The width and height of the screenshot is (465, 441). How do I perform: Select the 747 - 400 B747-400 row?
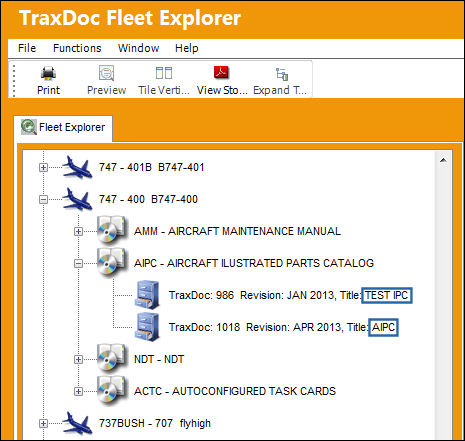tap(148, 199)
